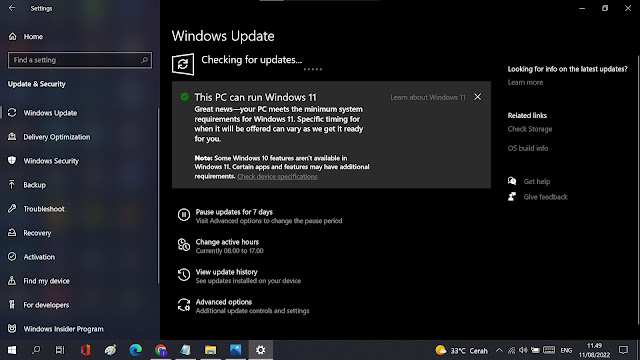The height and width of the screenshot is (360, 640).
Task: Click the active hours clock icon
Action: [x=184, y=244]
